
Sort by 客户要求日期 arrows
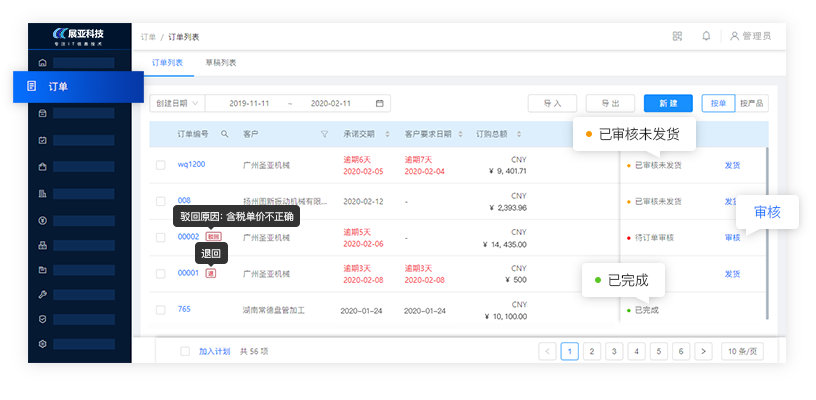tap(460, 134)
